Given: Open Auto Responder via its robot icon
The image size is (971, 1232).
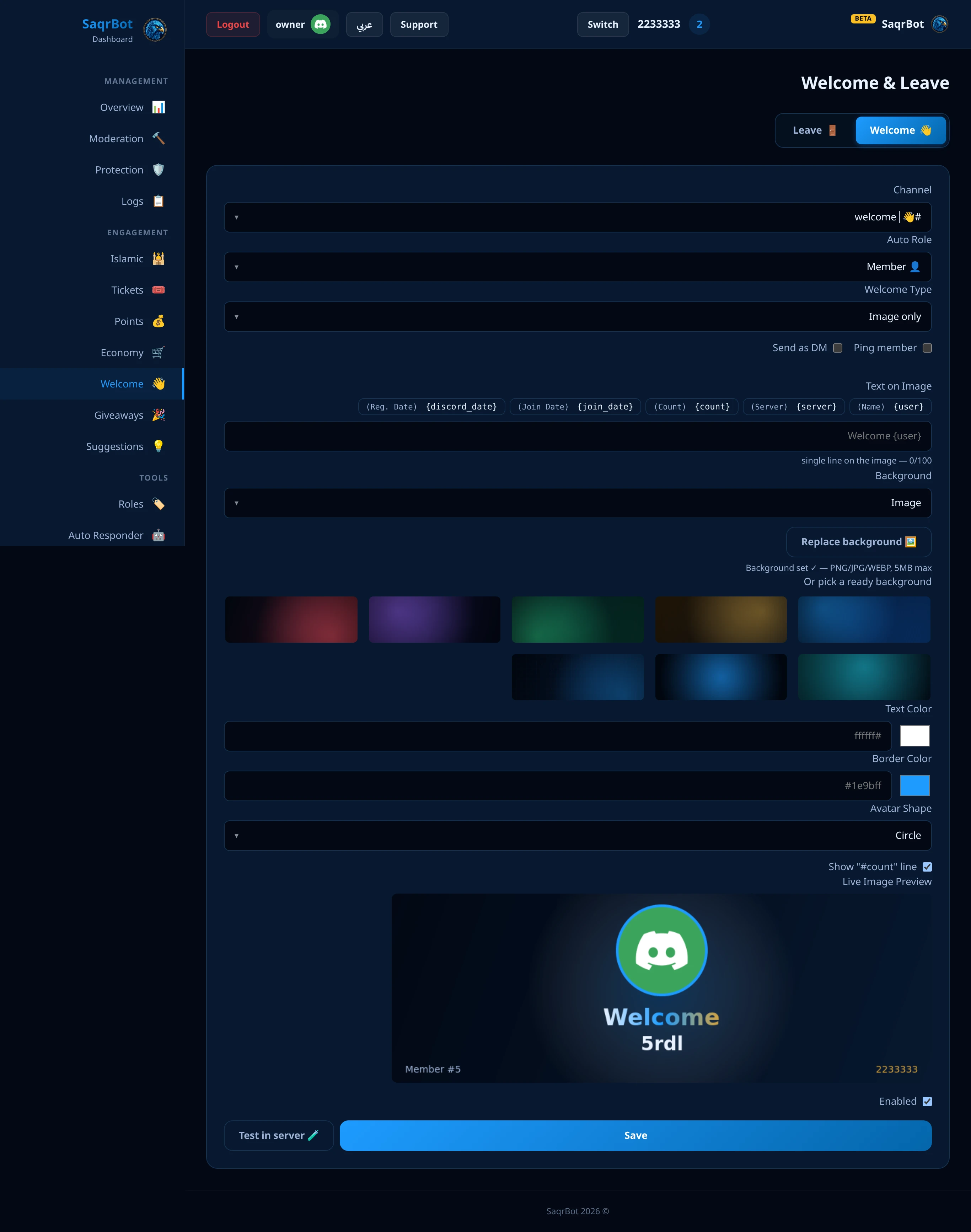Looking at the screenshot, I should click(159, 536).
